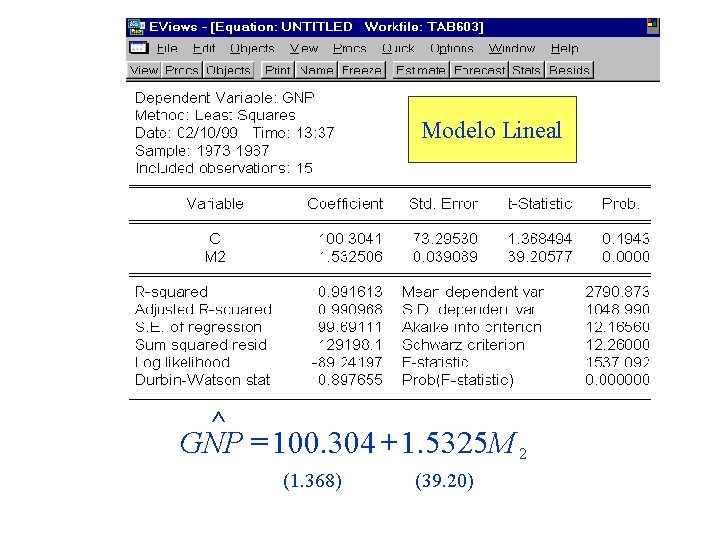
Task: Click the Print toolbar button
Action: point(277,70)
